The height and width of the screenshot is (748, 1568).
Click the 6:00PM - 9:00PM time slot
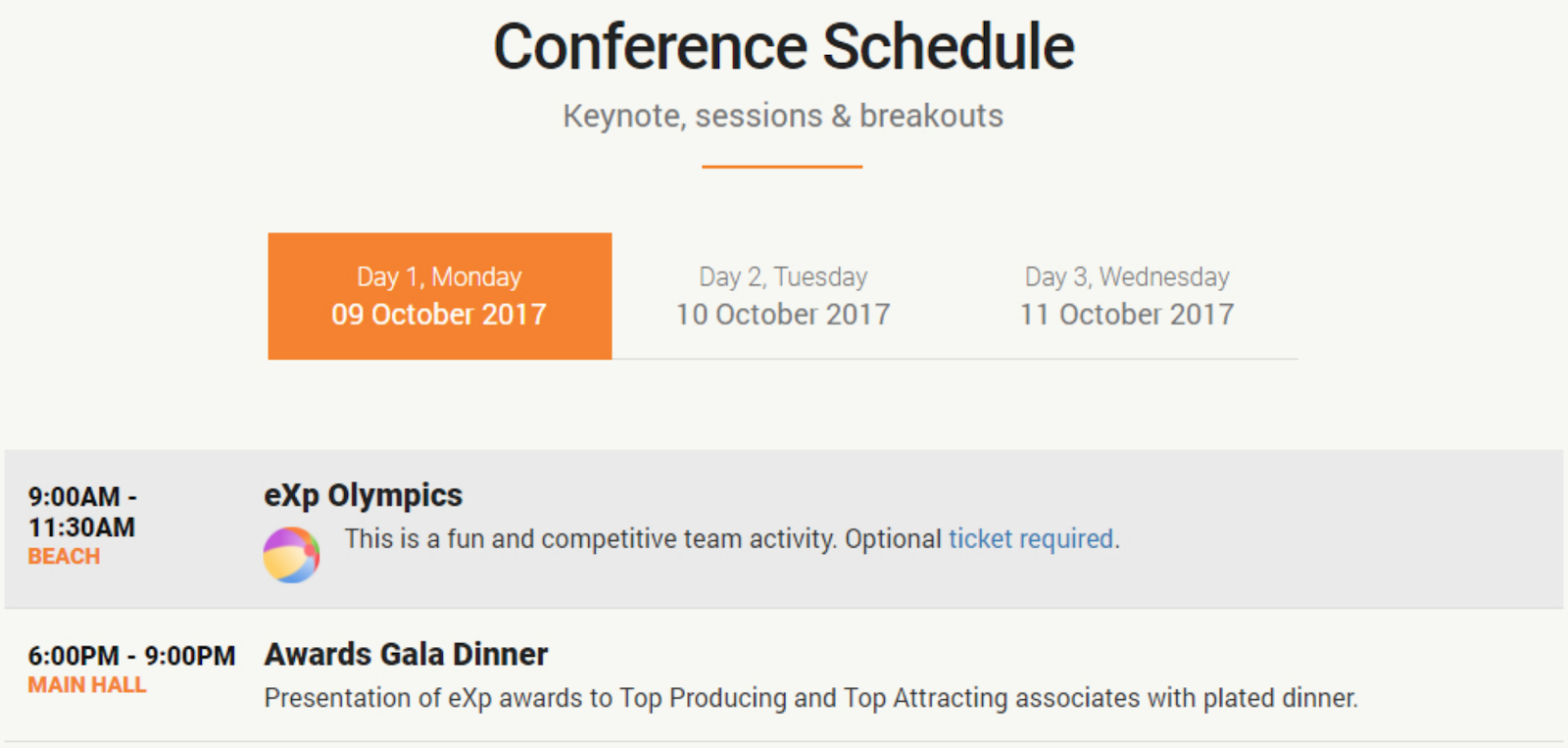point(131,656)
